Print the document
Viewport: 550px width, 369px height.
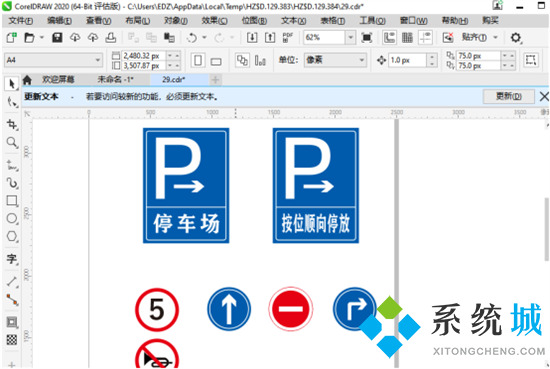(x=110, y=37)
